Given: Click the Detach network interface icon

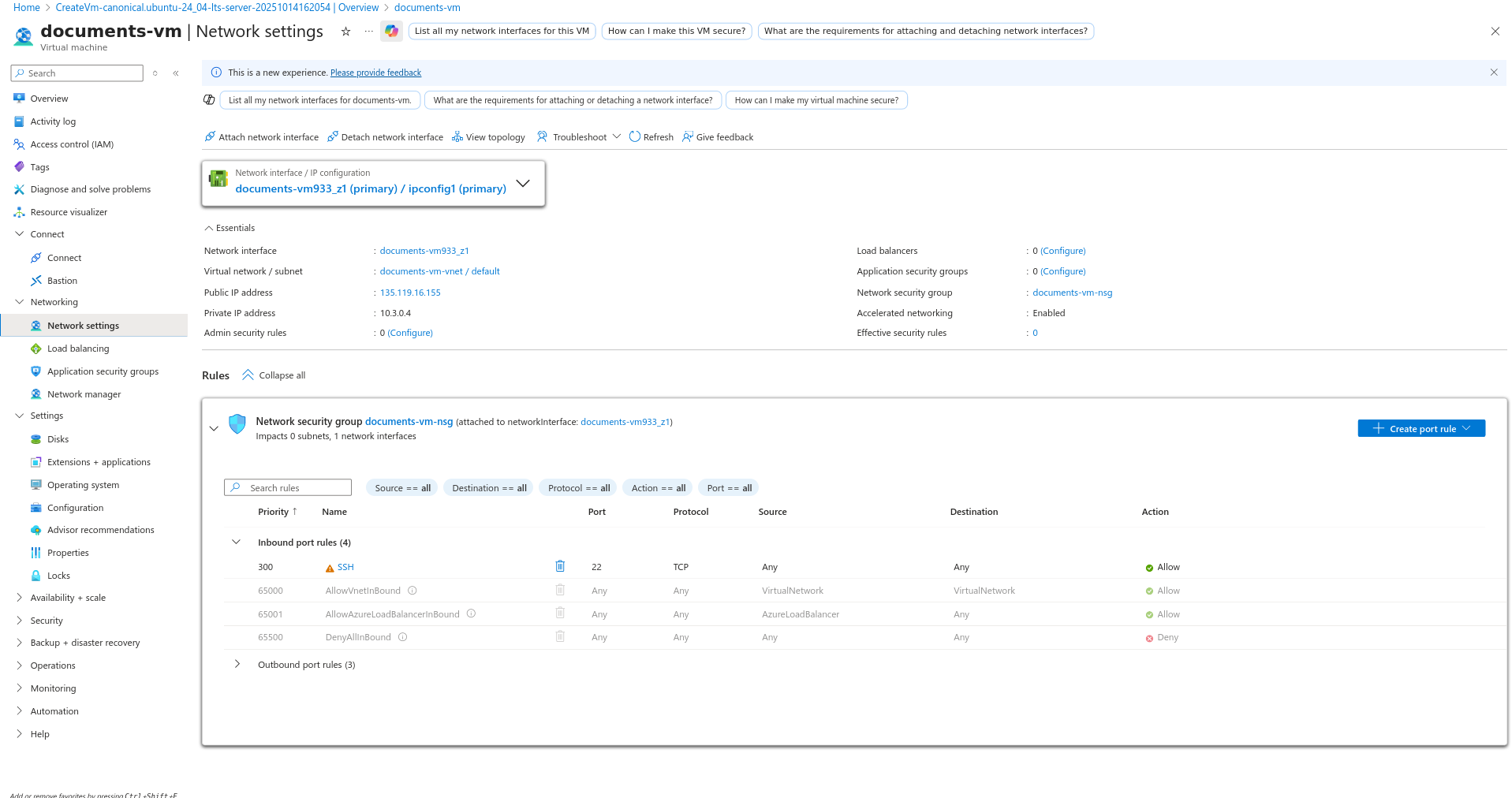Looking at the screenshot, I should [x=333, y=136].
